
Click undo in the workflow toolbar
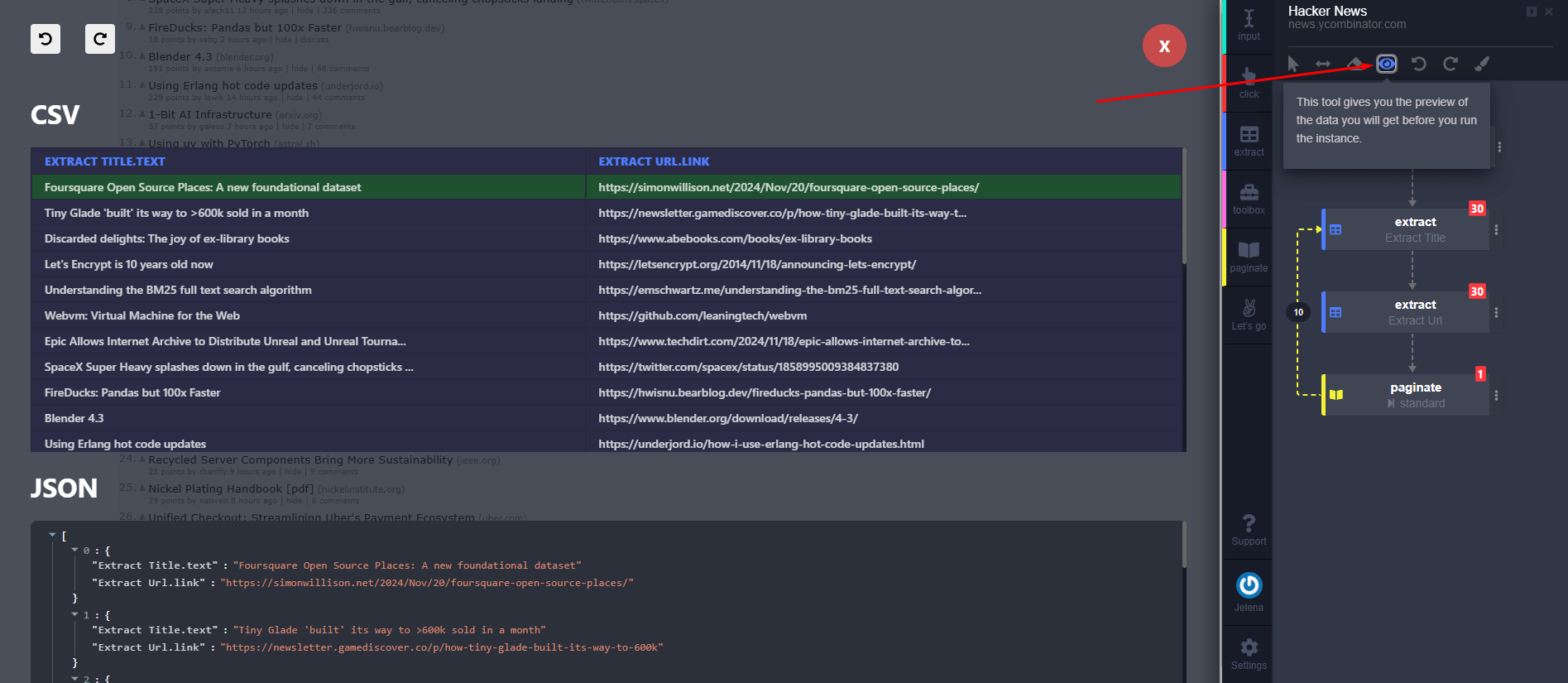coord(1418,64)
